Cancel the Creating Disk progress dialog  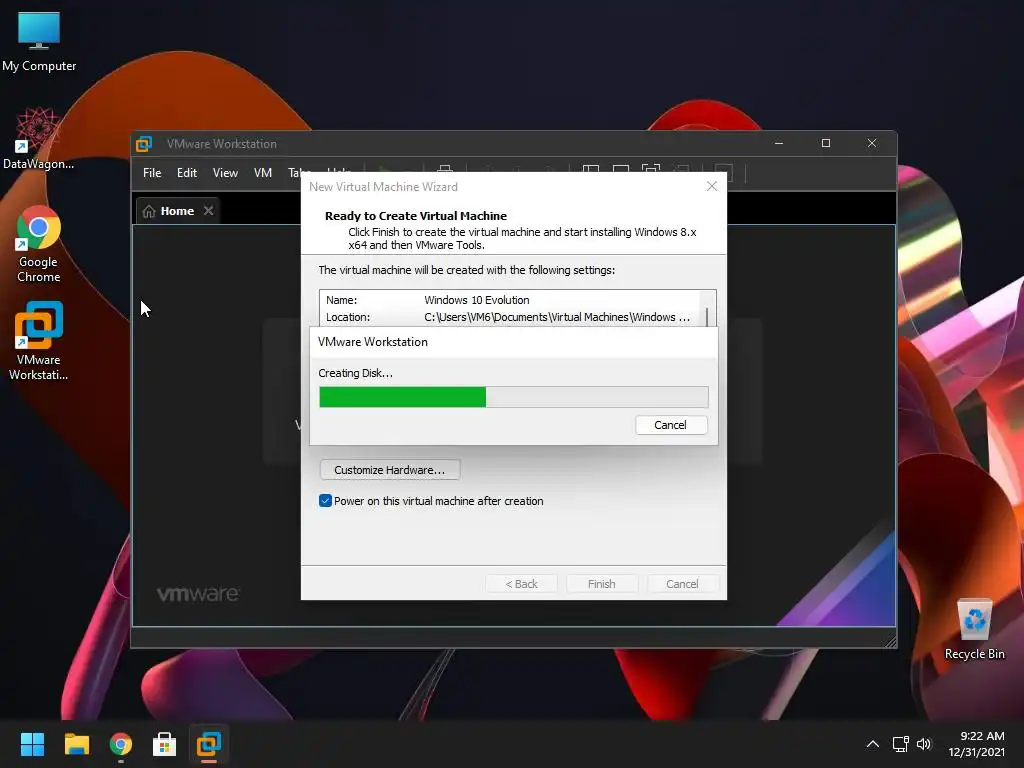click(671, 425)
